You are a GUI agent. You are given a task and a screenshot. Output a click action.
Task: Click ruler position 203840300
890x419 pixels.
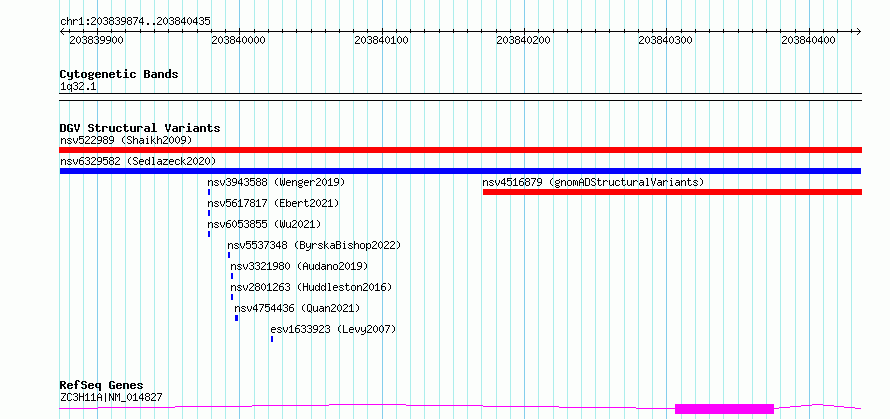click(666, 40)
